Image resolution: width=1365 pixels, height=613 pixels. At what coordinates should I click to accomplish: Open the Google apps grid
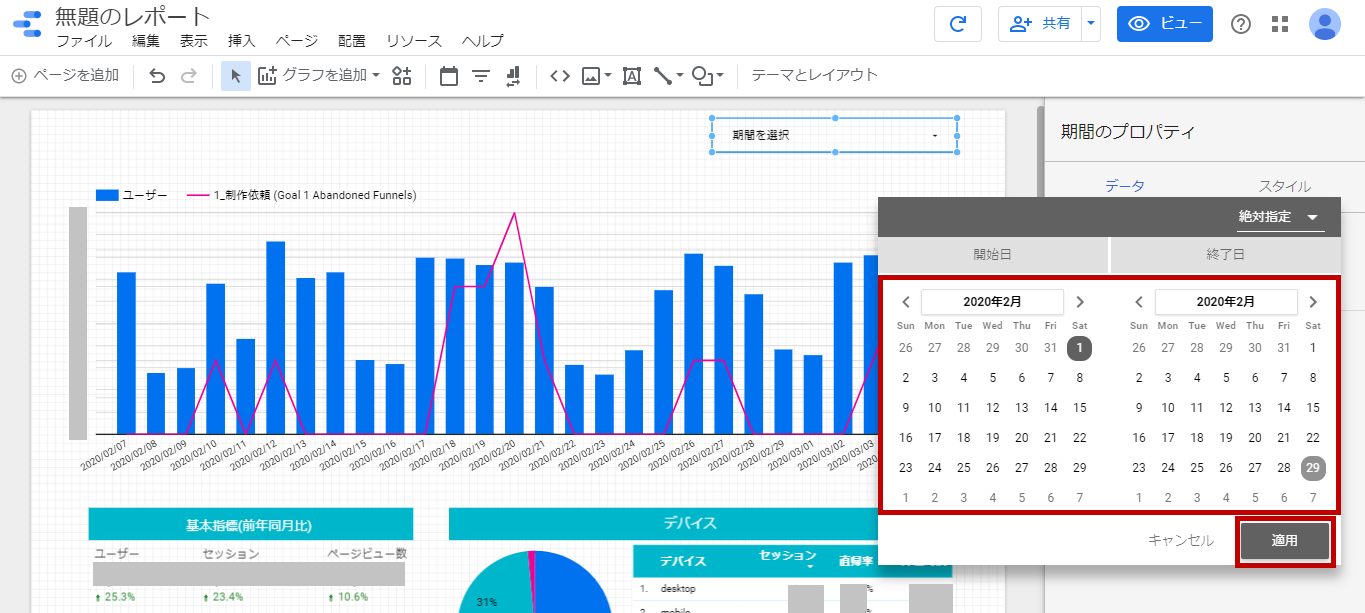click(x=1280, y=25)
